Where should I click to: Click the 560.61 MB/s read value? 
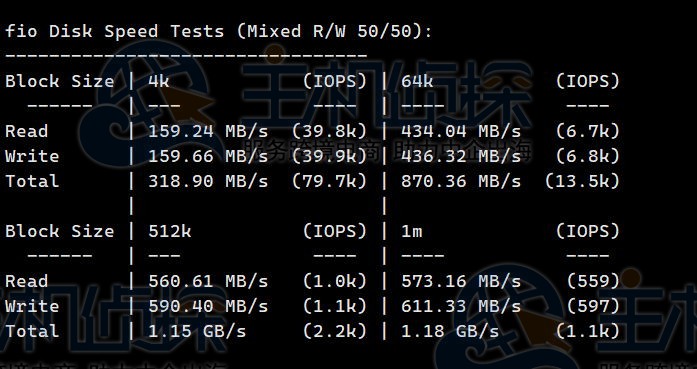[x=208, y=281]
